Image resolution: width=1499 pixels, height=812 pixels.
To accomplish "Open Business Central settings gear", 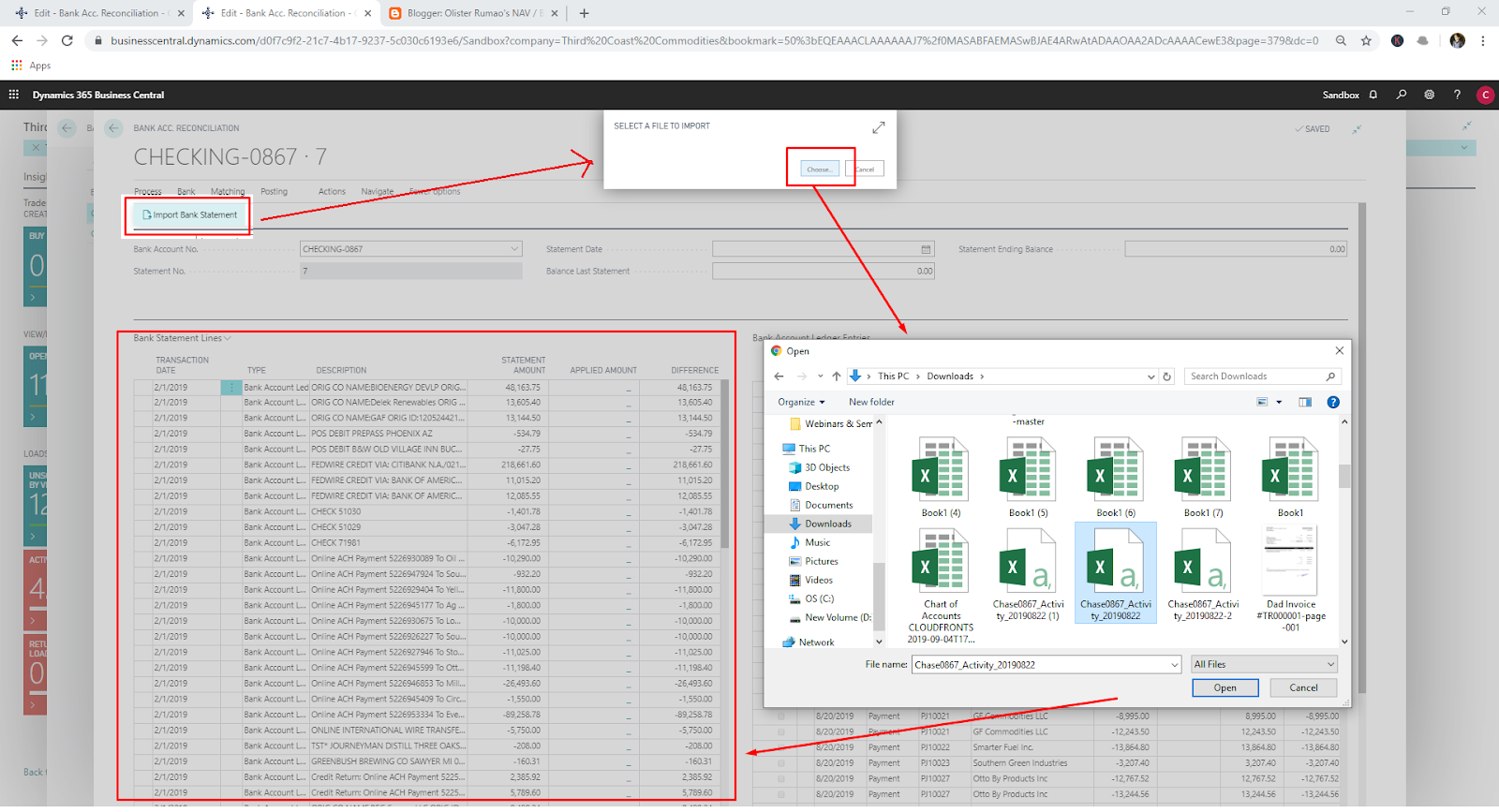I will (x=1429, y=95).
